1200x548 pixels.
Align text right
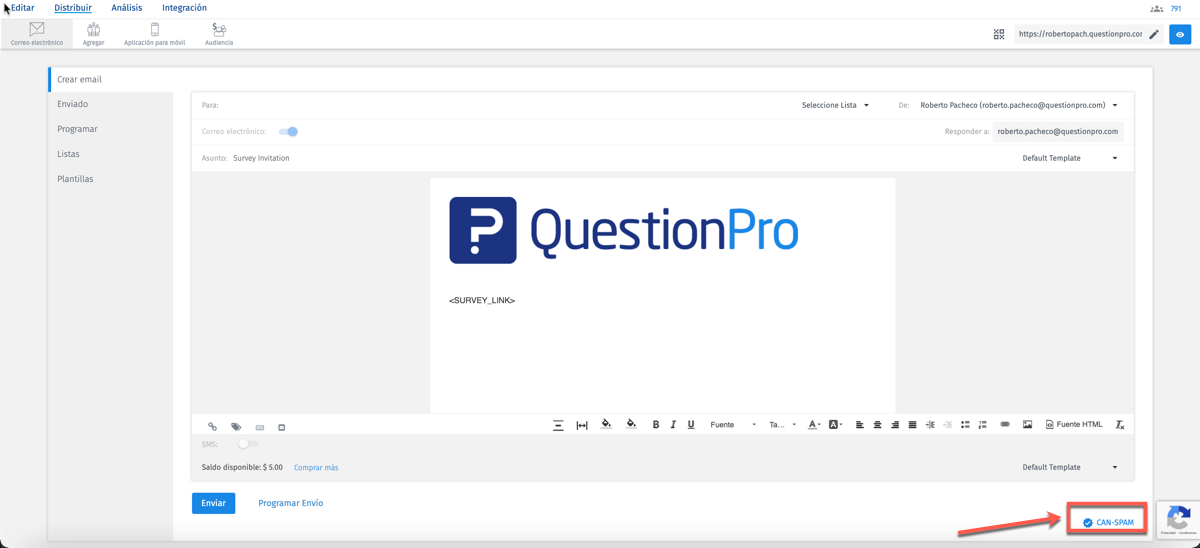[895, 425]
